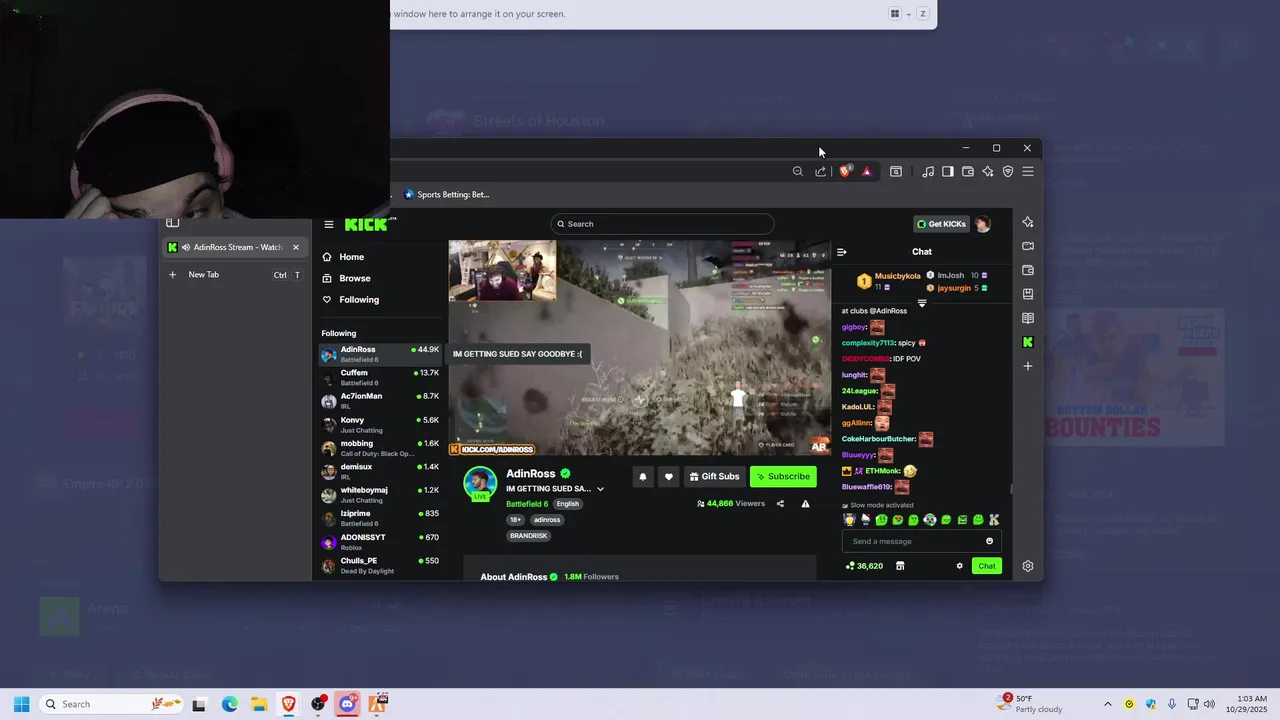
Task: Open the emoji picker in chat input
Action: tap(990, 541)
